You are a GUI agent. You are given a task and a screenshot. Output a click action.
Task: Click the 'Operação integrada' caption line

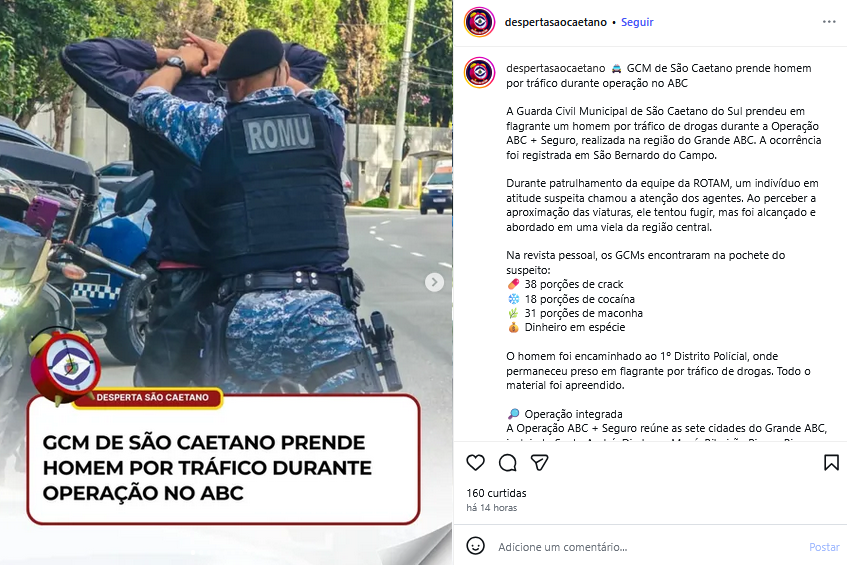[564, 414]
